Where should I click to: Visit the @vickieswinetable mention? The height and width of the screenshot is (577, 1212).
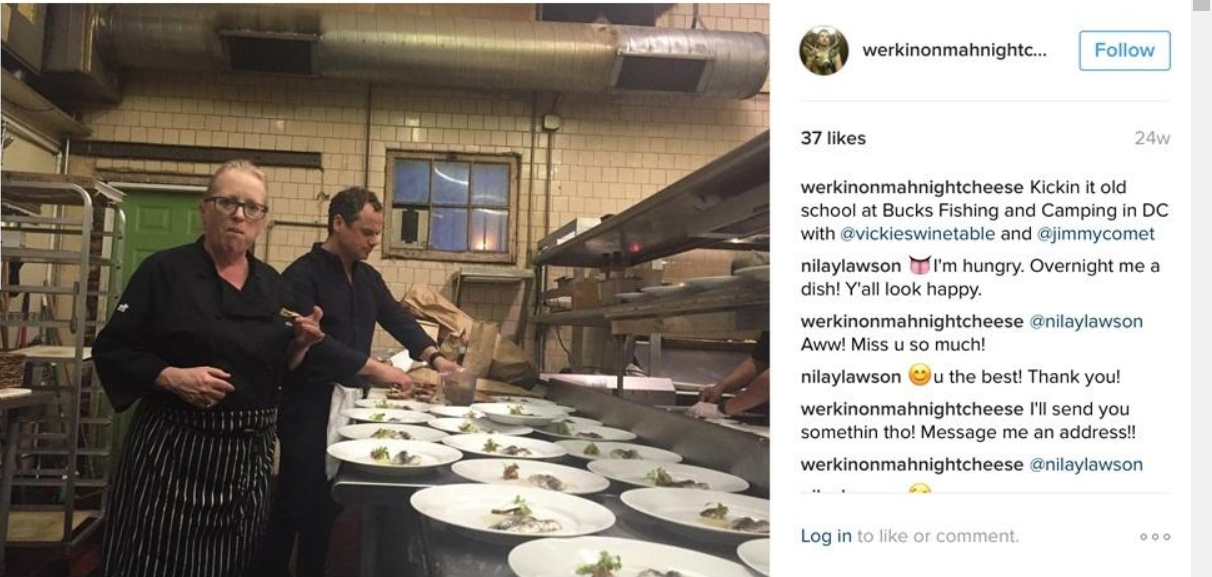pos(917,234)
